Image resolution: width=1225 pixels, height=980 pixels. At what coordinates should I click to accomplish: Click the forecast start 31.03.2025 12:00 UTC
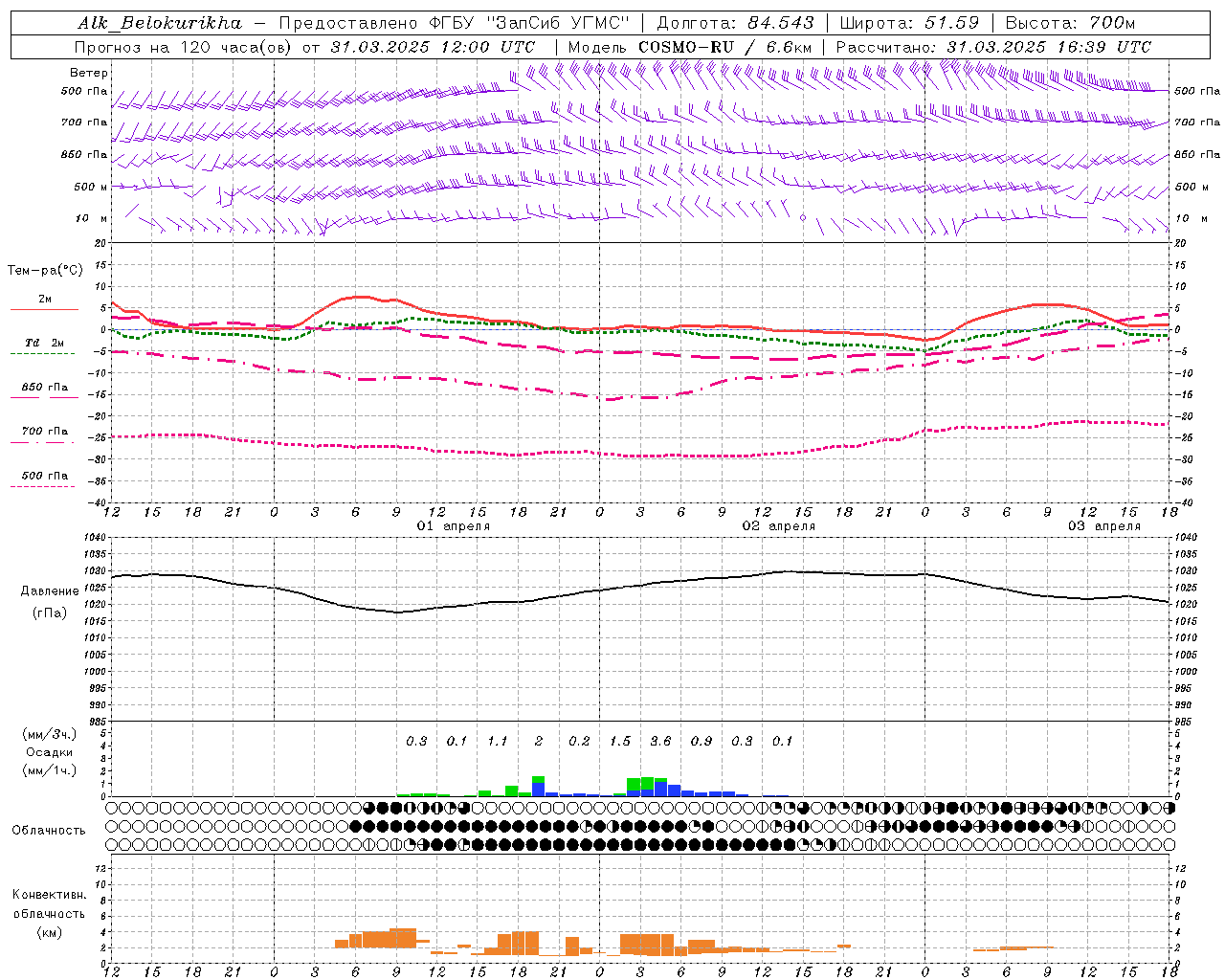433,47
